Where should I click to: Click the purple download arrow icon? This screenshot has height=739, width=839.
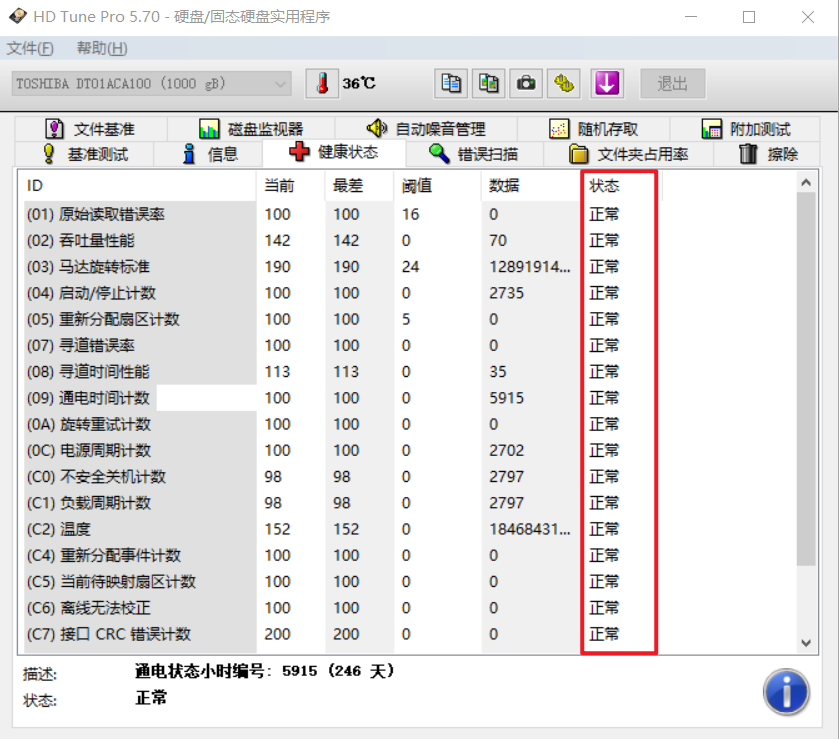[607, 83]
